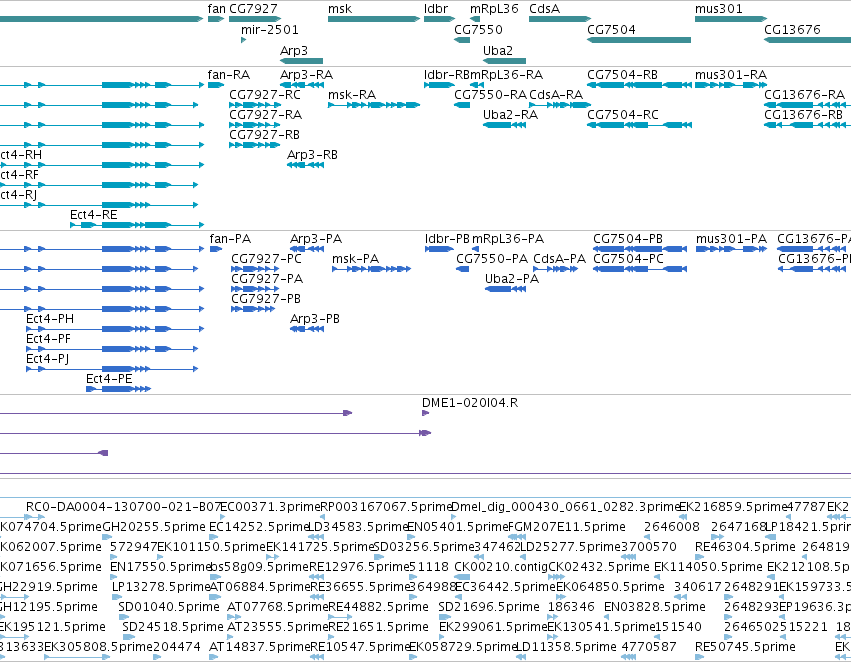This screenshot has height=662, width=851.
Task: Open EST RE46304.5prime
Action: [x=746, y=547]
